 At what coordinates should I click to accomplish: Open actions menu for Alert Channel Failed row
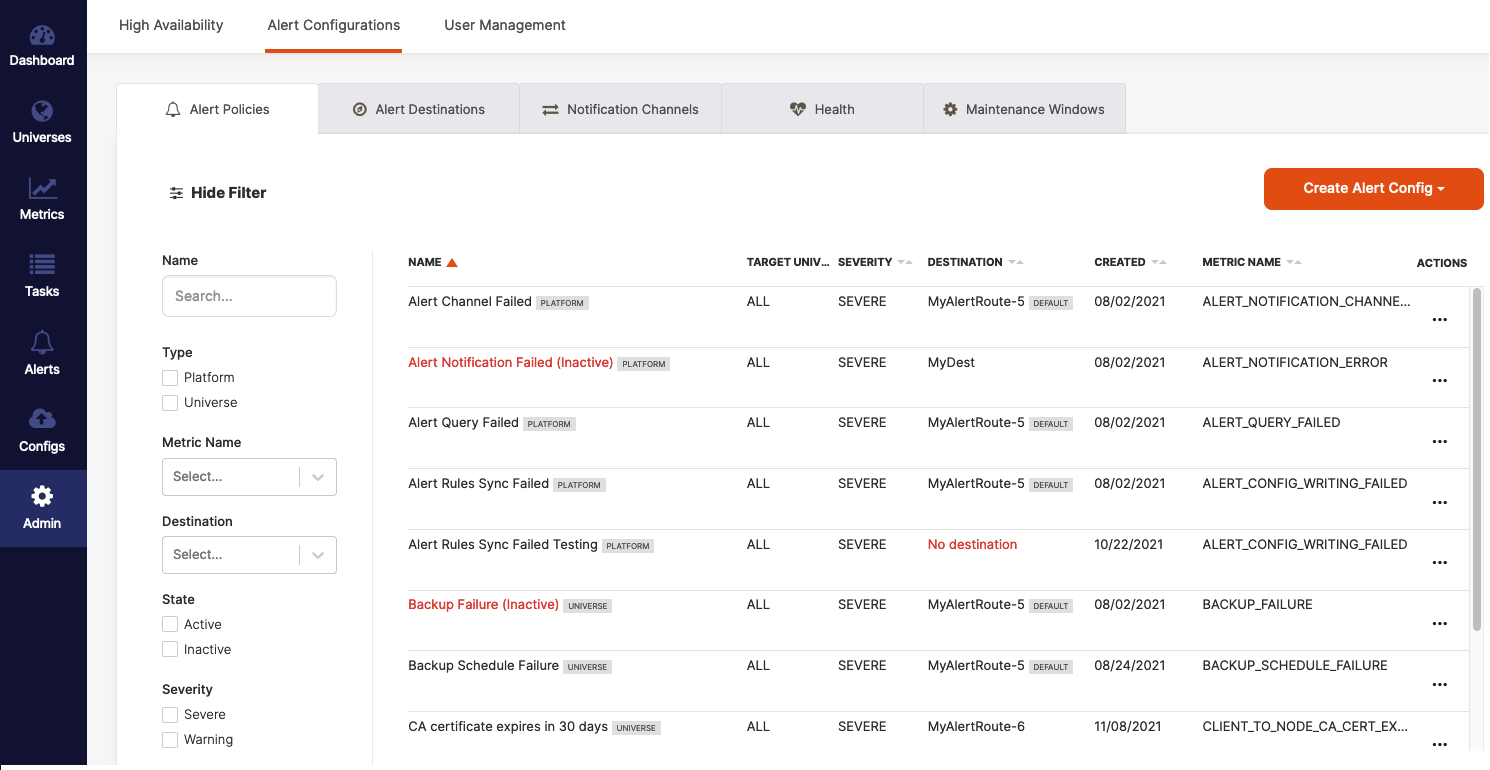1440,319
